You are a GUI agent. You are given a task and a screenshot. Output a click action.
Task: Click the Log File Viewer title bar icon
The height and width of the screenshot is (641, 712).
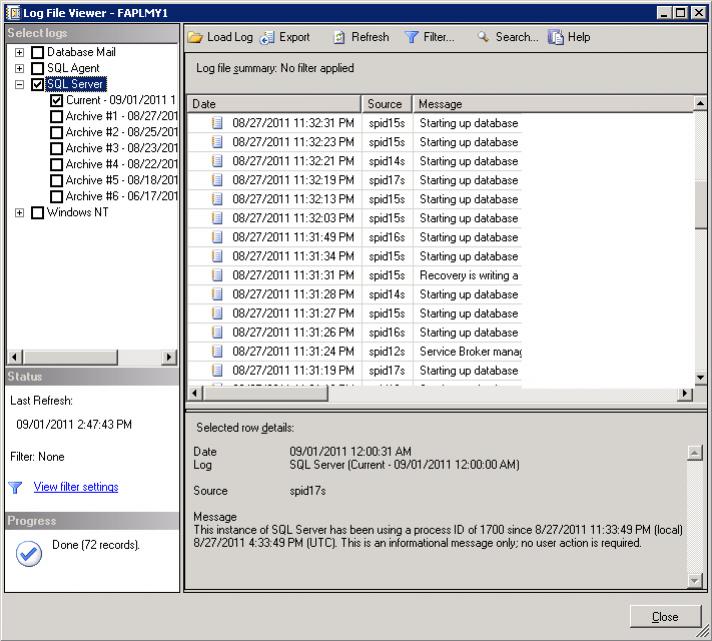pyautogui.click(x=13, y=13)
